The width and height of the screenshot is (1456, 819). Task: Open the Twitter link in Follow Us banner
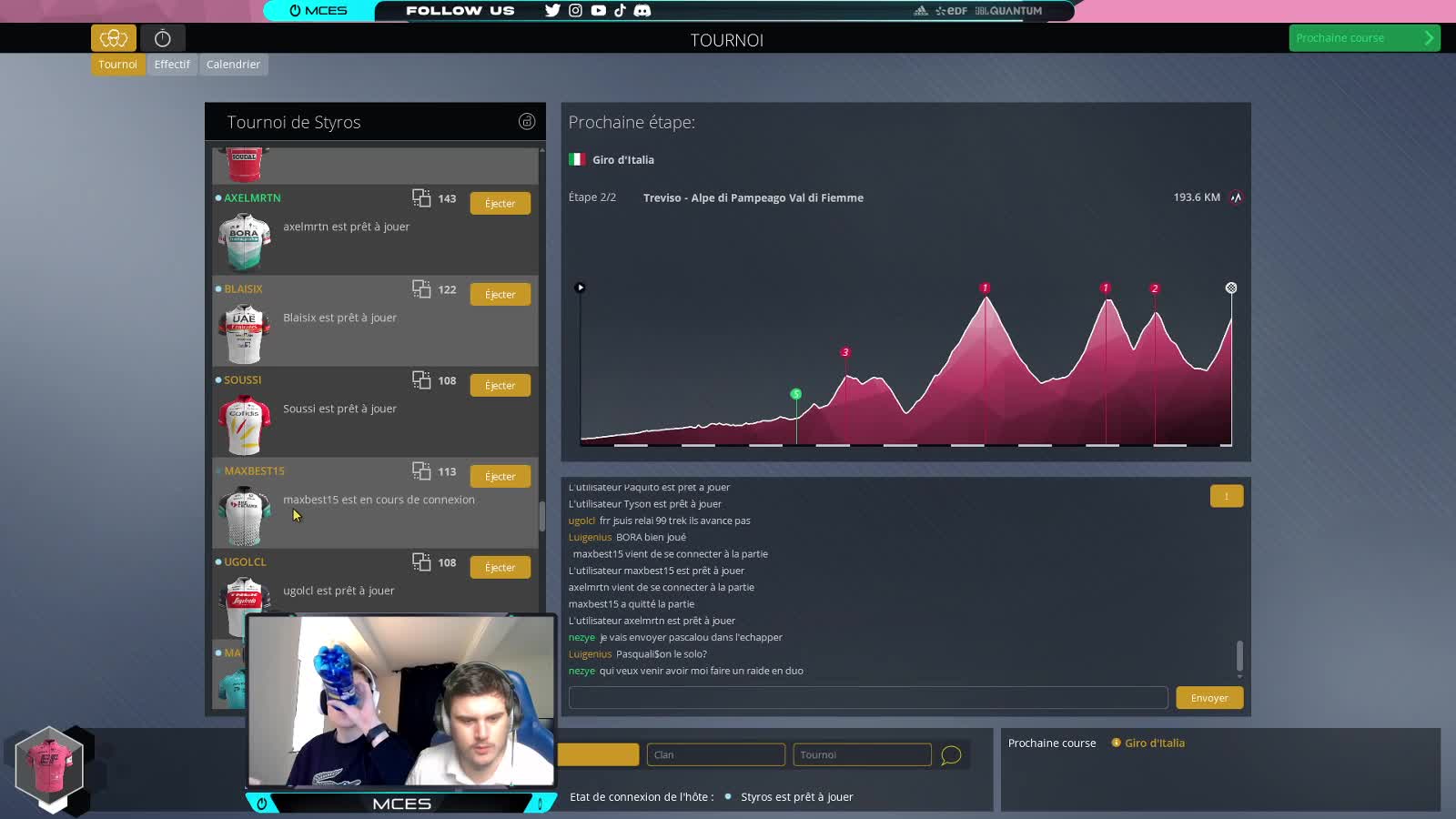(552, 11)
